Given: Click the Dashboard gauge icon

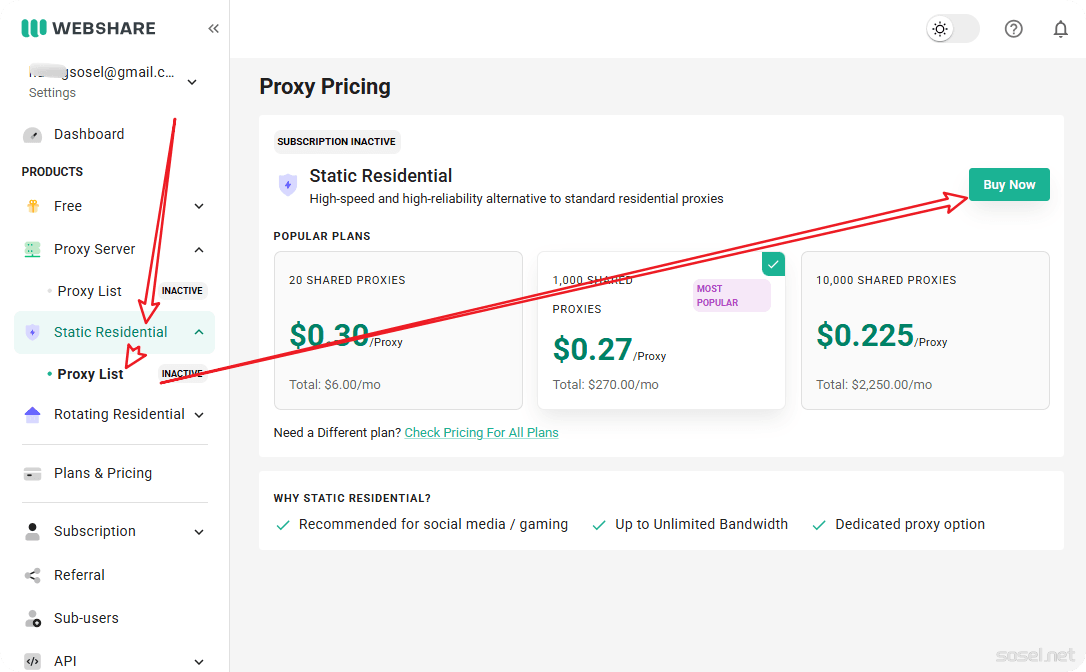Looking at the screenshot, I should 32,135.
